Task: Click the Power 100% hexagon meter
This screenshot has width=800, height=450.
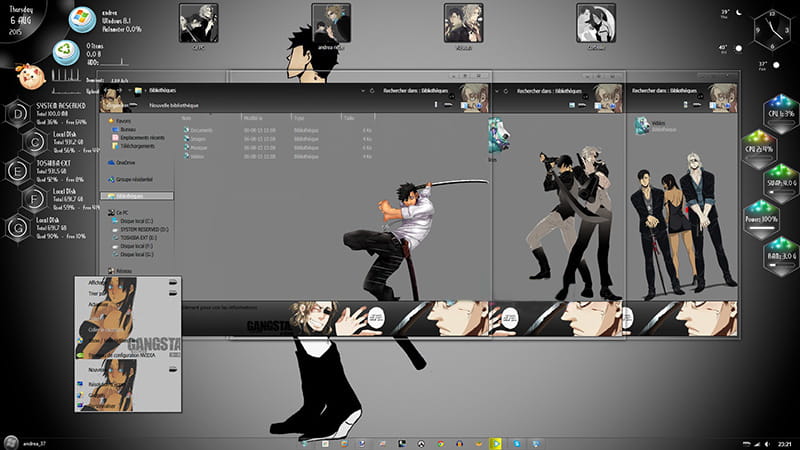Action: coord(762,218)
